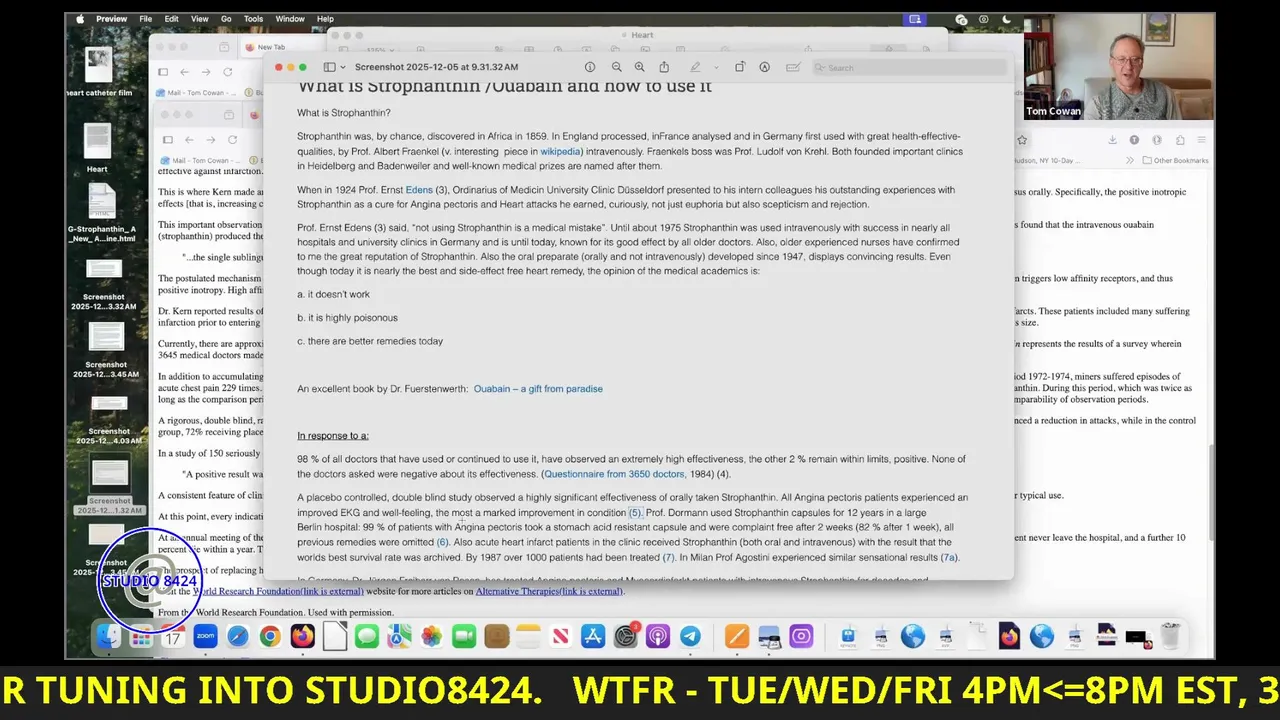Select 'Mail - Tom Cowan' tab in browser
Image resolution: width=1280 pixels, height=720 pixels.
pos(196,93)
